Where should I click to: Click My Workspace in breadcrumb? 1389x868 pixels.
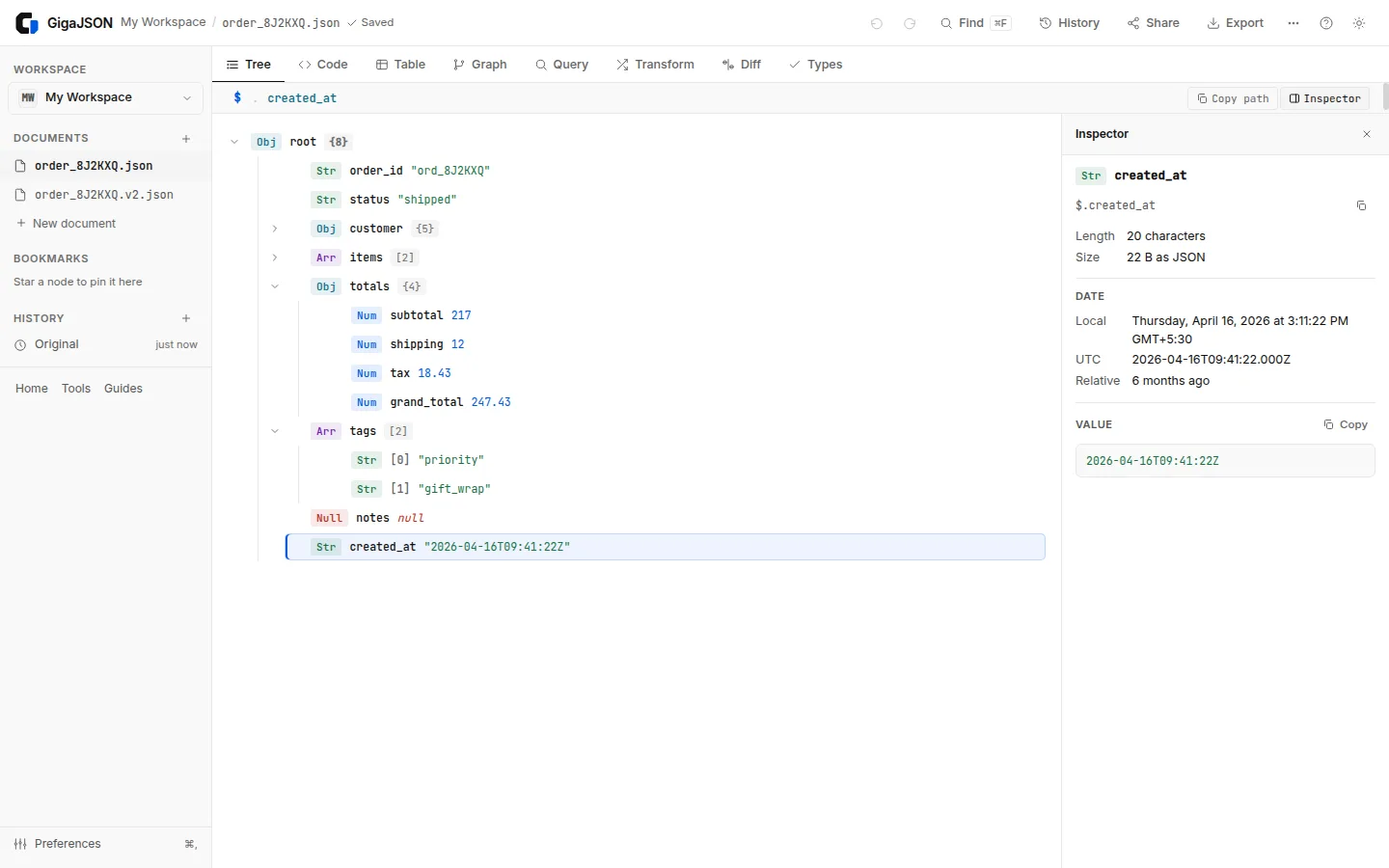tap(163, 22)
